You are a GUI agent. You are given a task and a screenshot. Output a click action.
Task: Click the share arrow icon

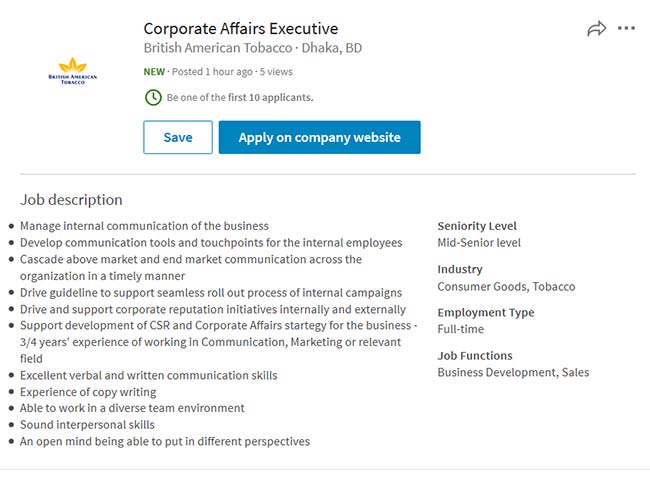click(x=596, y=29)
